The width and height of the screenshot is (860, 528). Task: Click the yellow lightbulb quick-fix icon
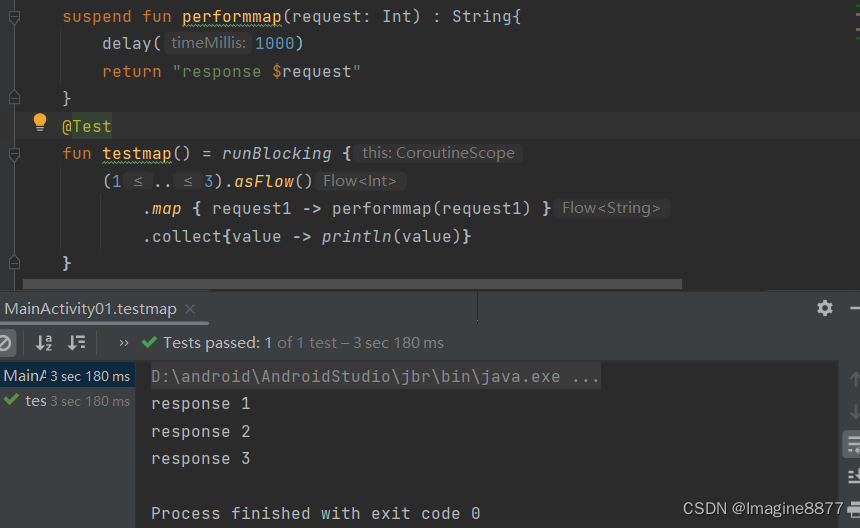pos(39,122)
